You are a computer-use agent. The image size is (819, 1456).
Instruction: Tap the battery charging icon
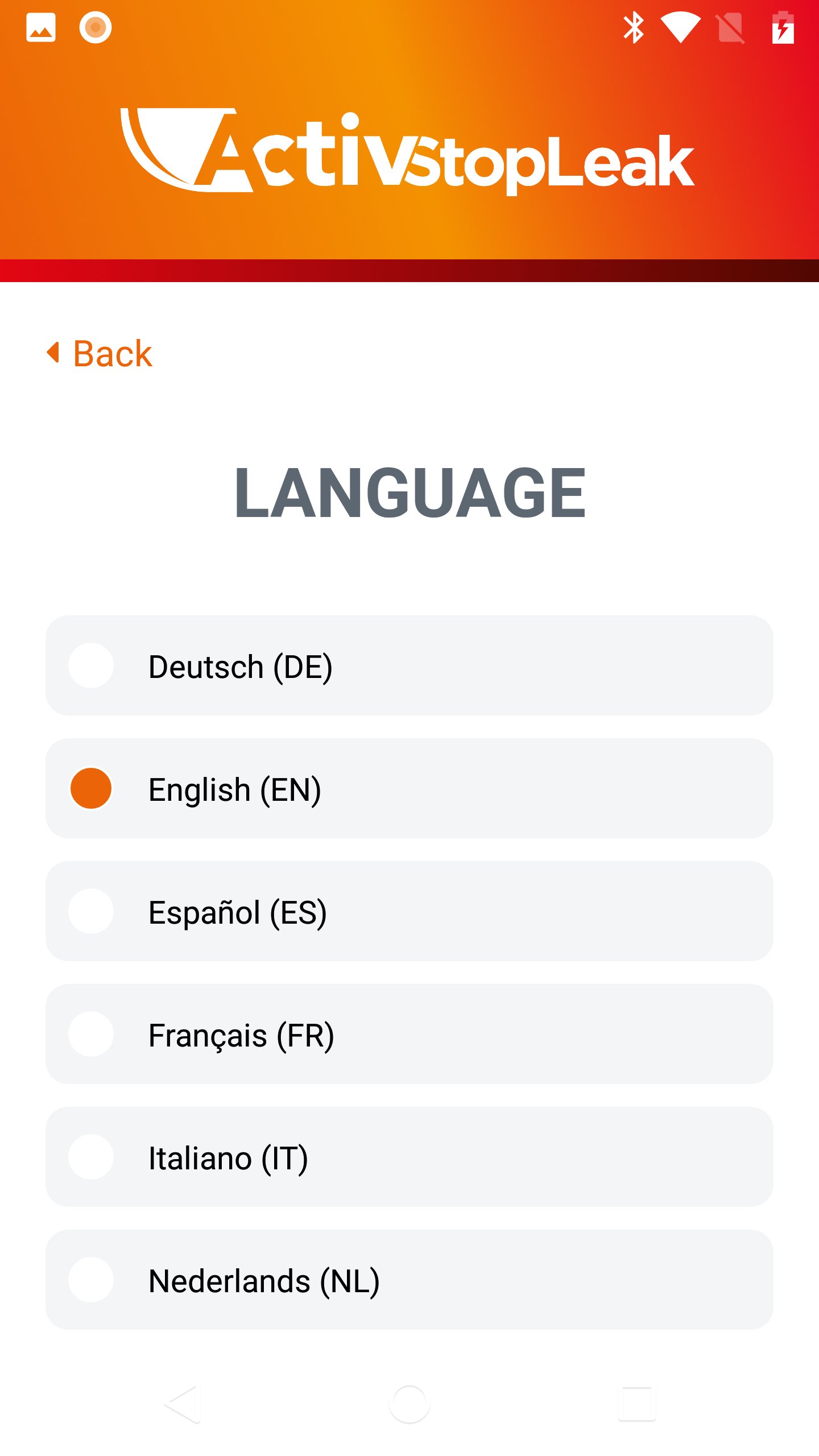[783, 27]
